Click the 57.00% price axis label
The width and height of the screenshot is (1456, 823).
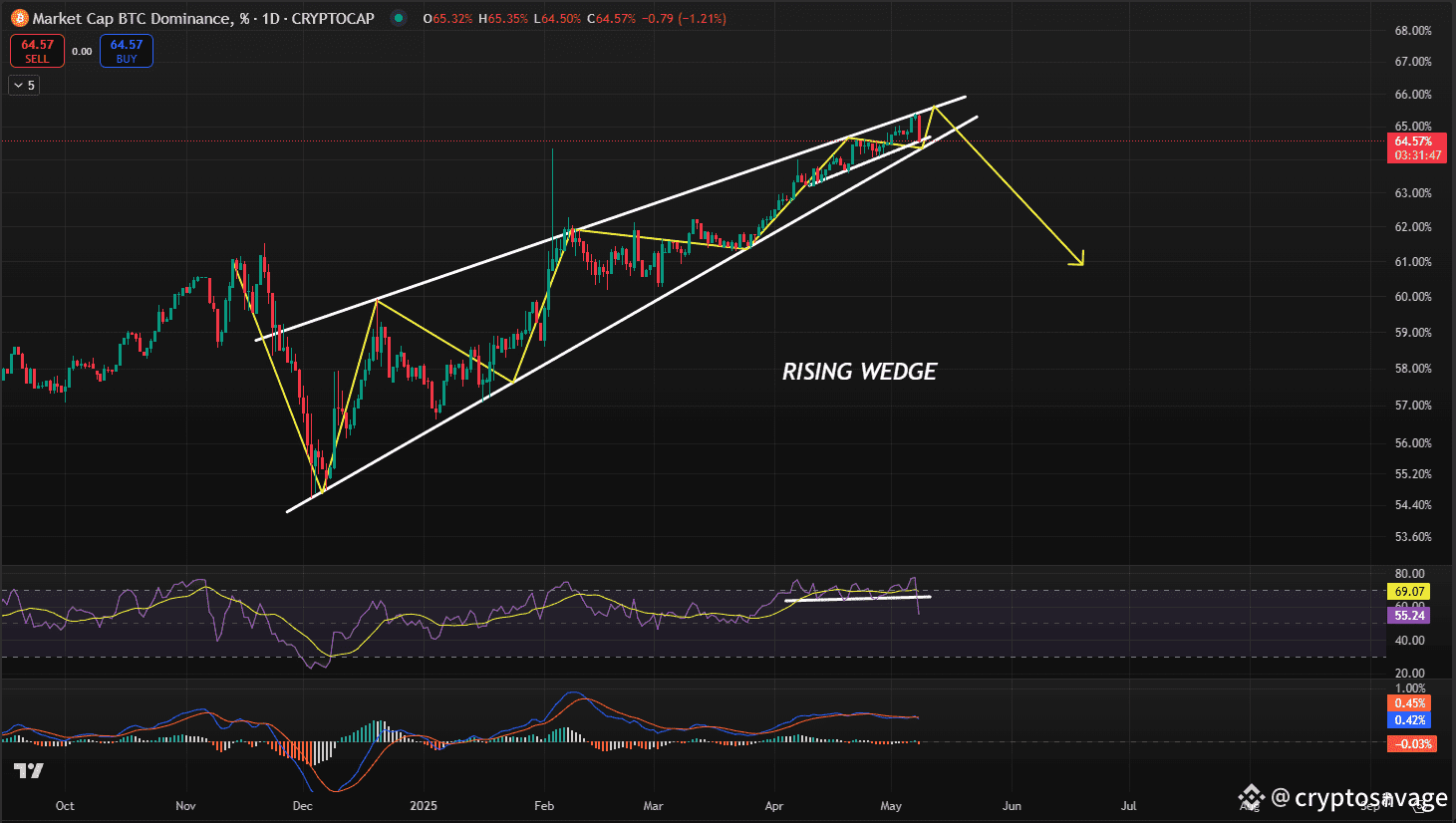[x=1413, y=406]
